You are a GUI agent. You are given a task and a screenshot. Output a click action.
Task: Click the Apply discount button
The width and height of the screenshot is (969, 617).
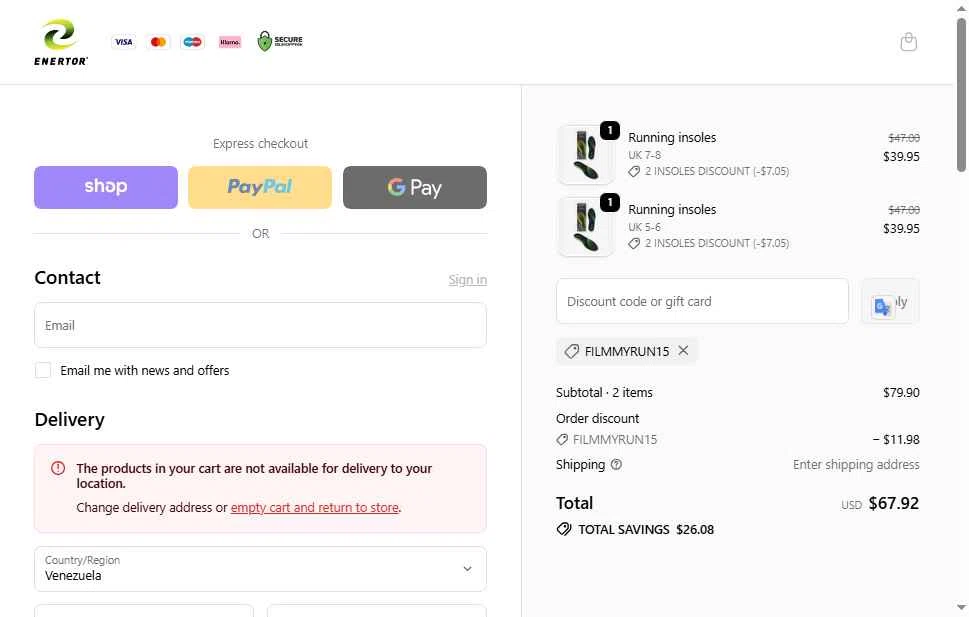click(x=890, y=301)
